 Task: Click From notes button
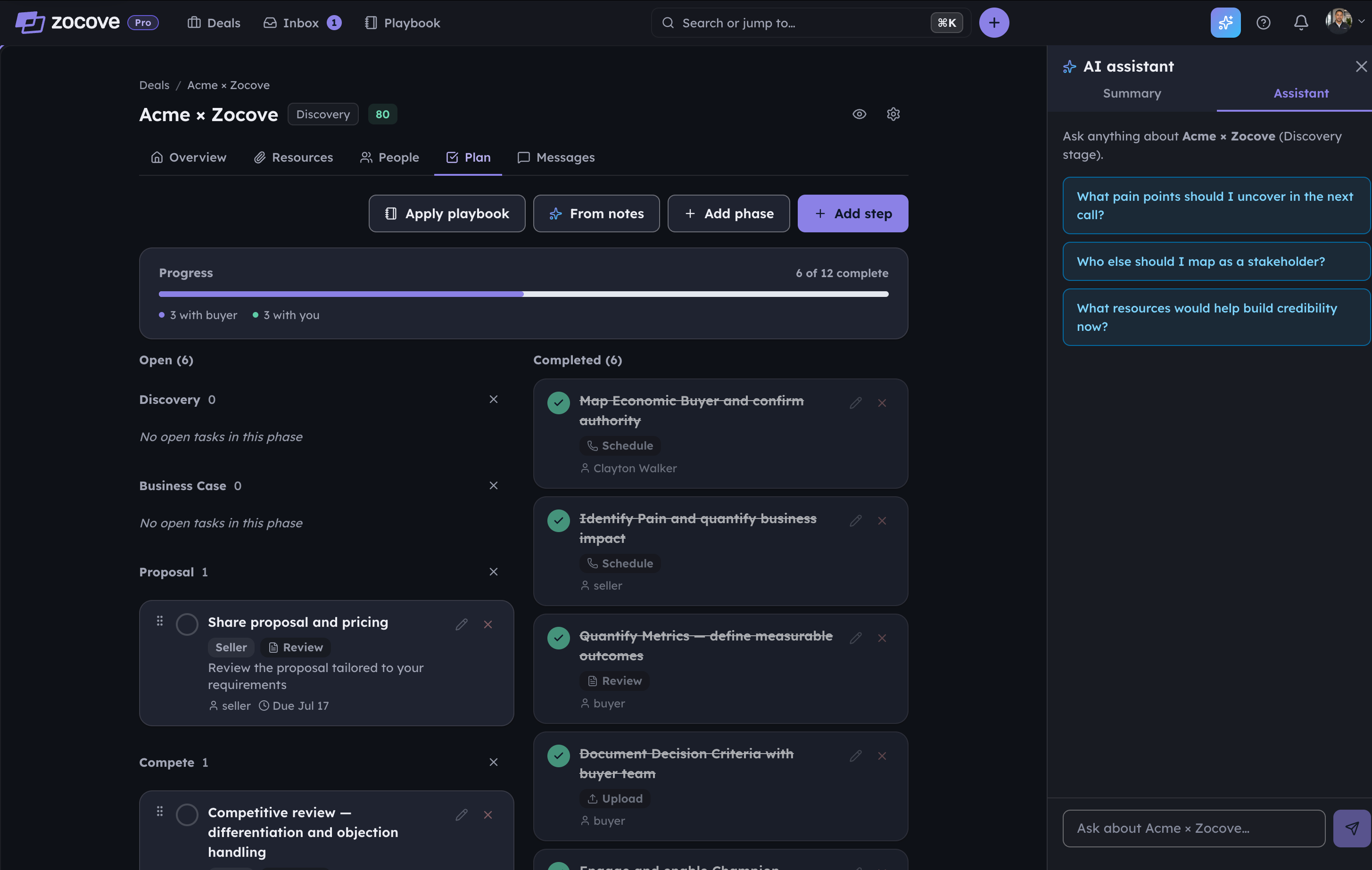pyautogui.click(x=596, y=213)
